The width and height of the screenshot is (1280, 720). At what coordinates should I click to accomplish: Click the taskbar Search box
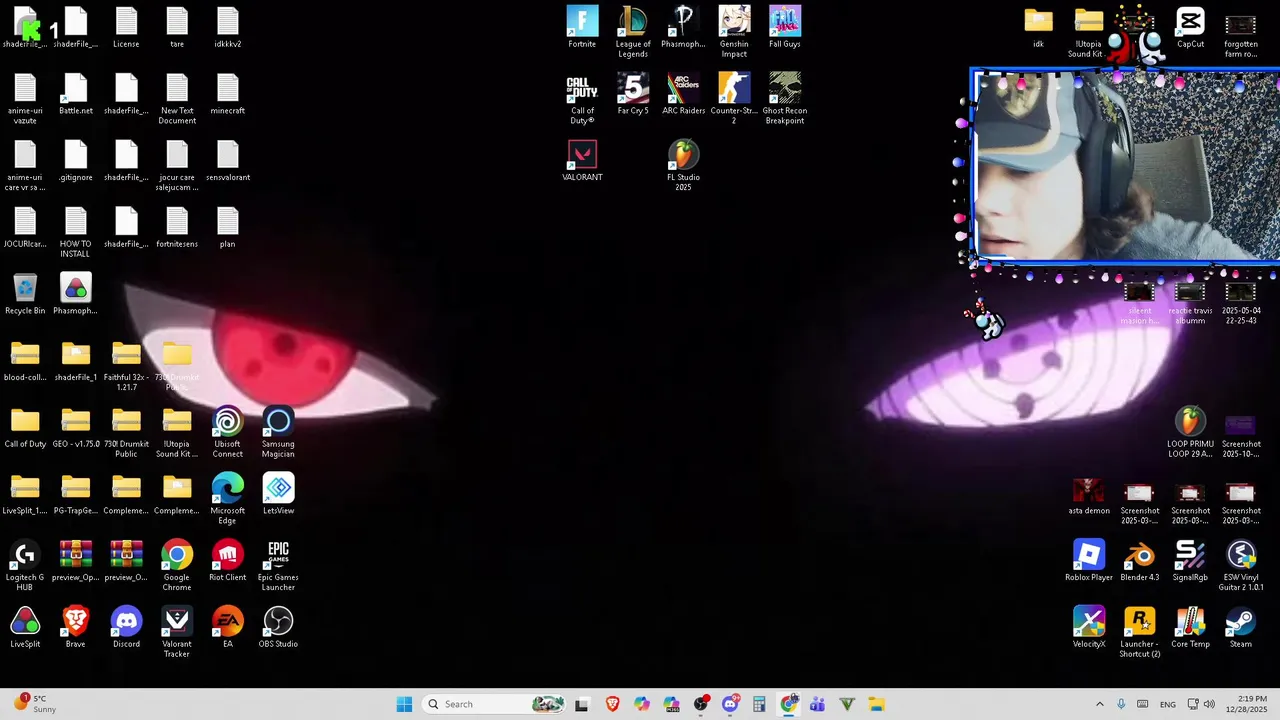coord(496,704)
